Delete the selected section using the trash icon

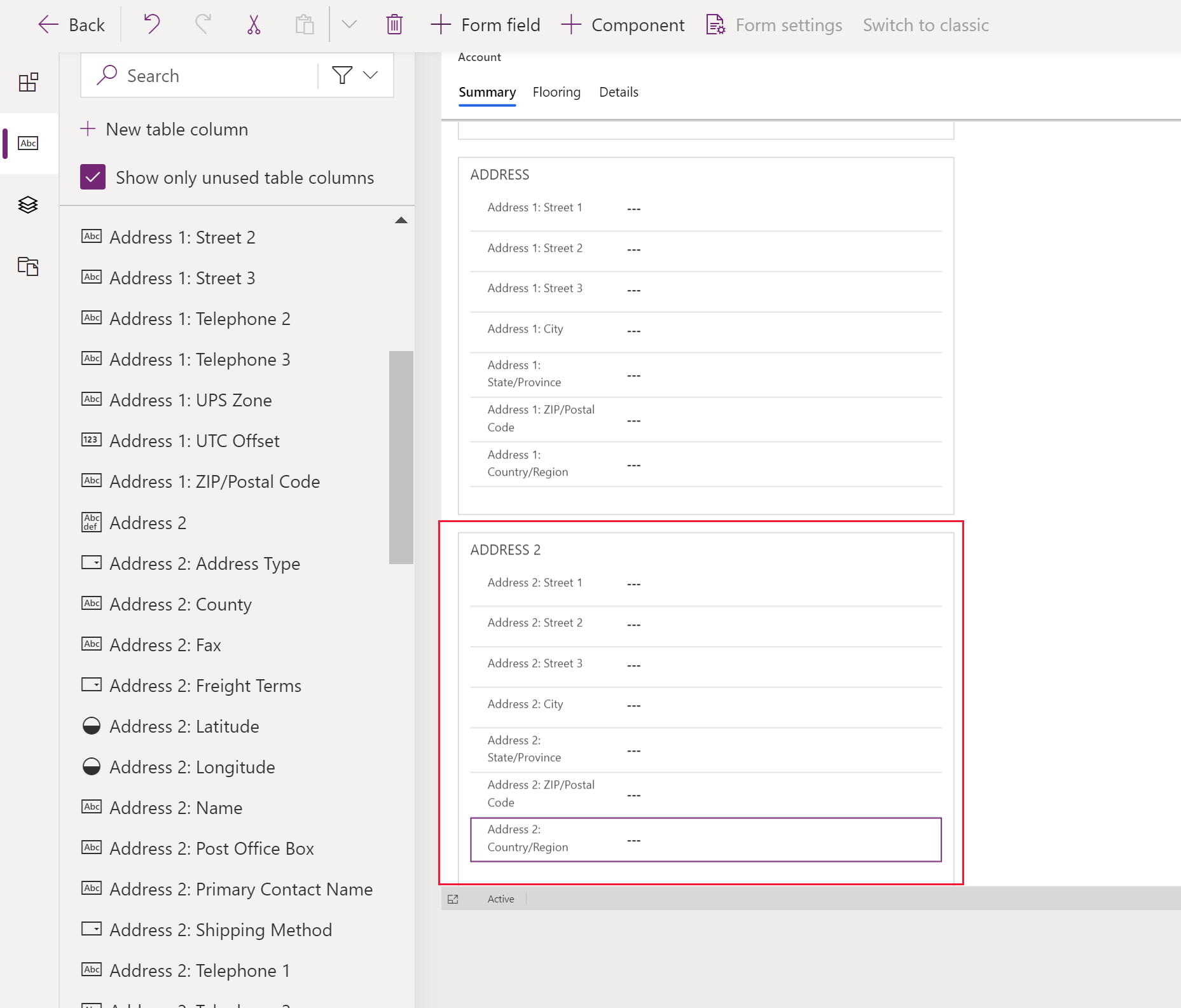coord(394,24)
